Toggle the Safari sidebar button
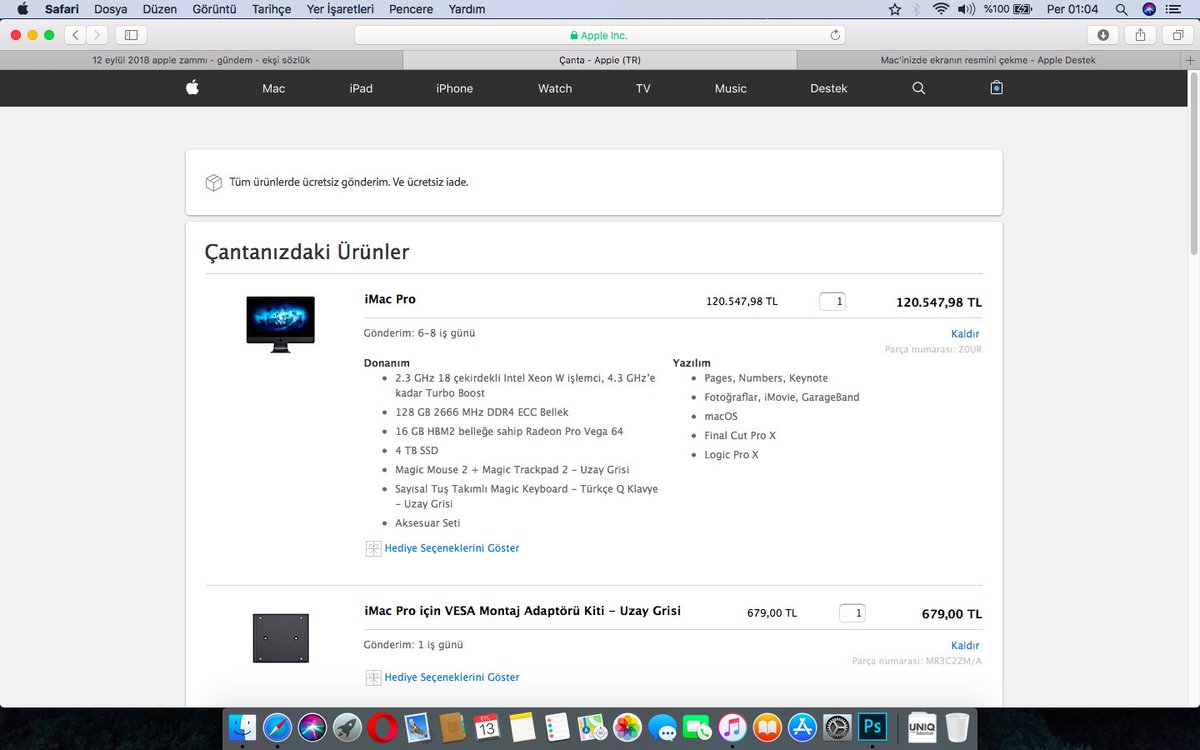Image resolution: width=1200 pixels, height=750 pixels. pyautogui.click(x=131, y=35)
